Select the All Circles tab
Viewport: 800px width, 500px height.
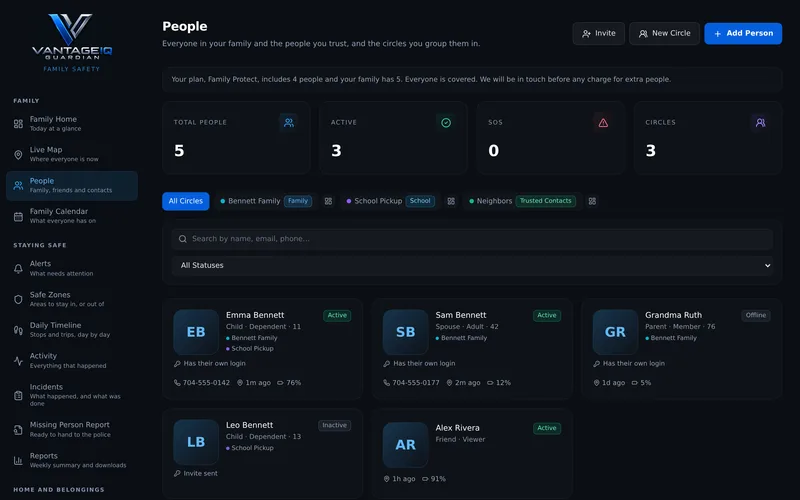click(186, 201)
